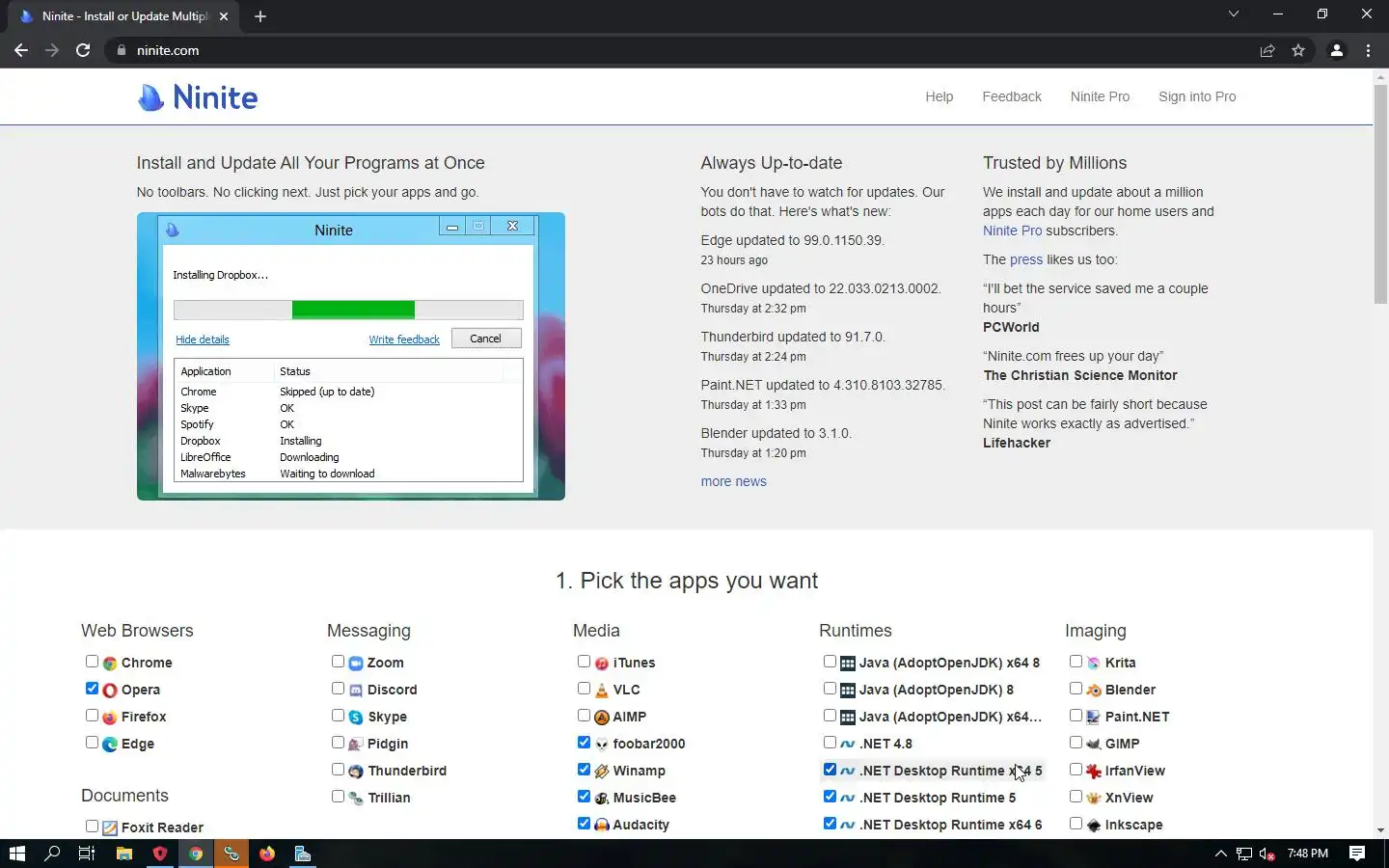Image resolution: width=1389 pixels, height=868 pixels.
Task: Click the Pidgin icon in Messaging
Action: click(x=355, y=745)
